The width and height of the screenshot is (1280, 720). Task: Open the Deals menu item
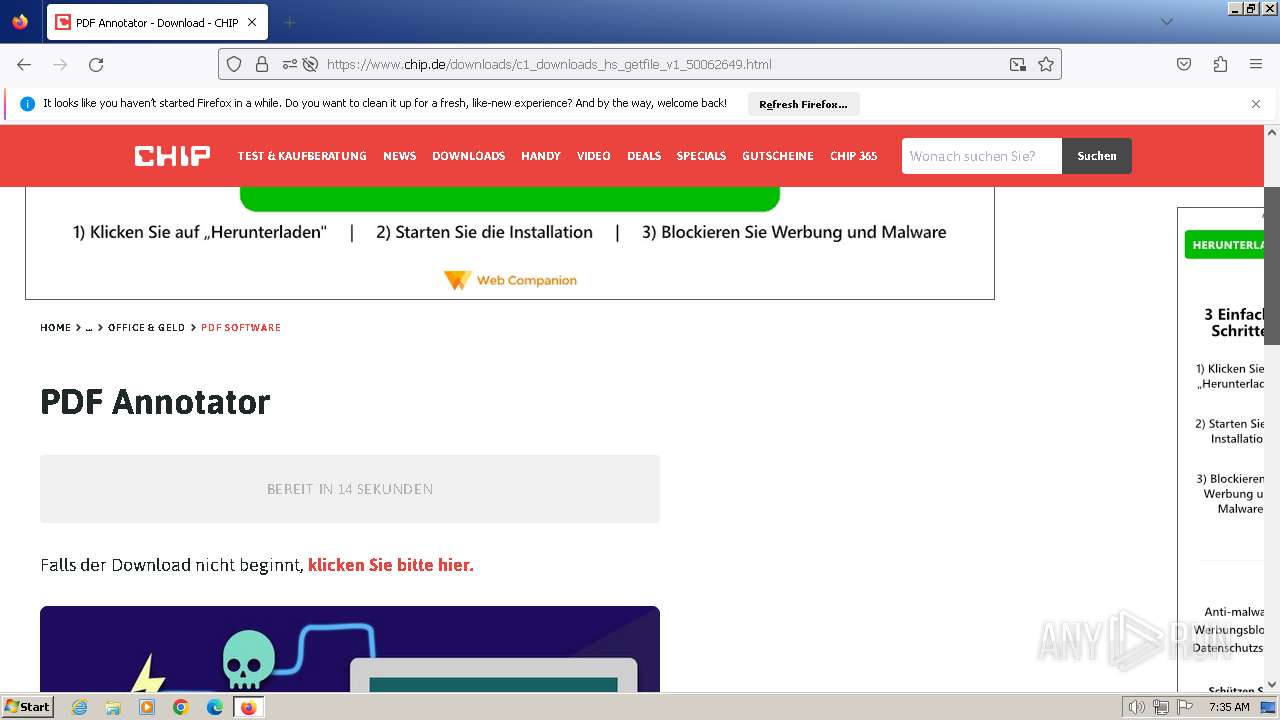(x=644, y=156)
